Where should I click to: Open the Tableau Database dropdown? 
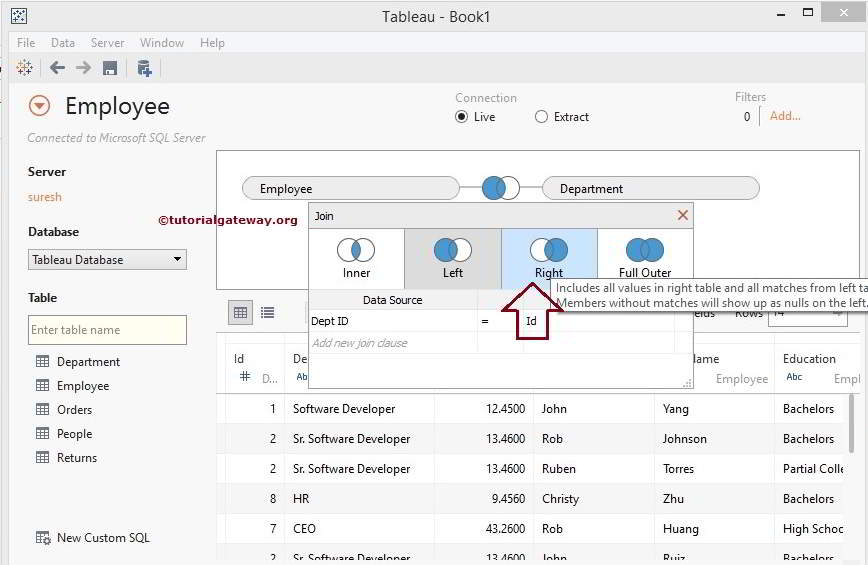click(x=107, y=260)
